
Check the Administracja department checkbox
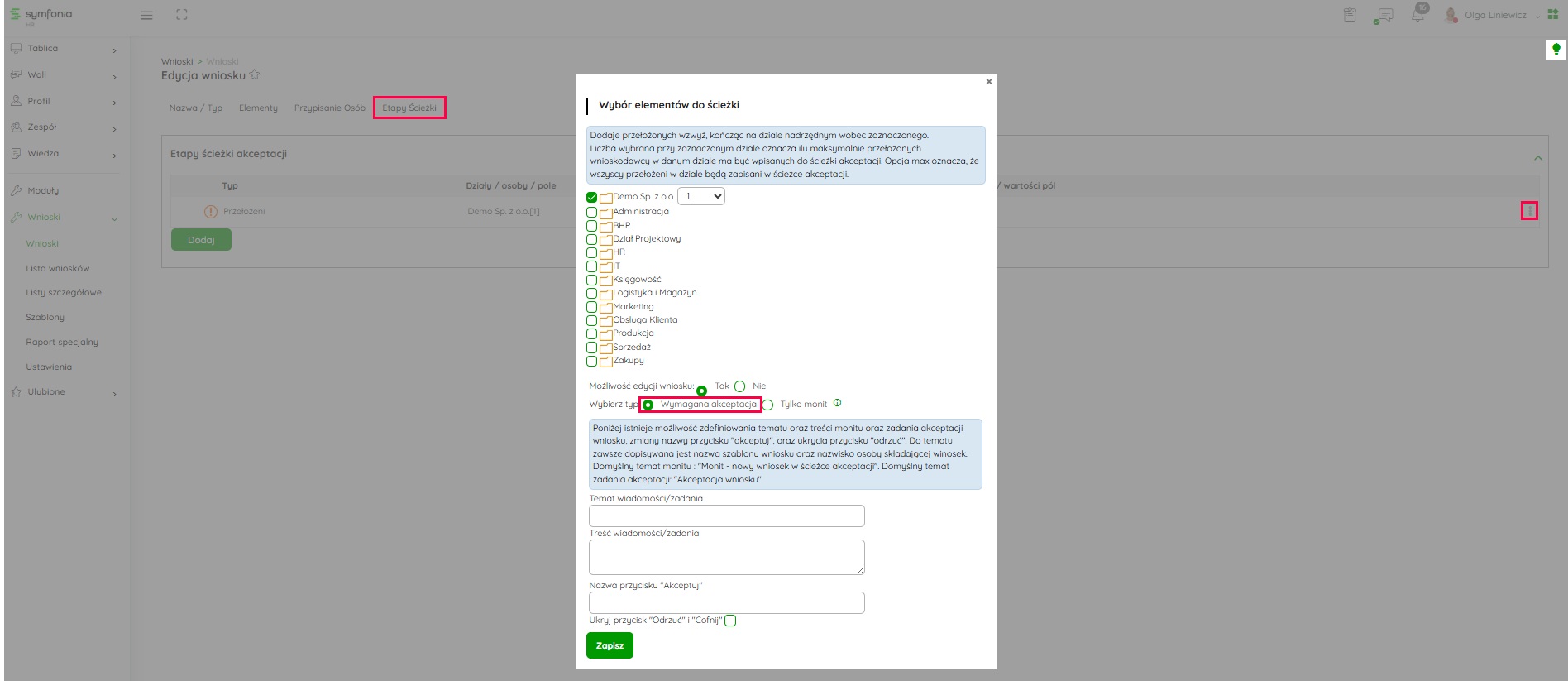591,212
